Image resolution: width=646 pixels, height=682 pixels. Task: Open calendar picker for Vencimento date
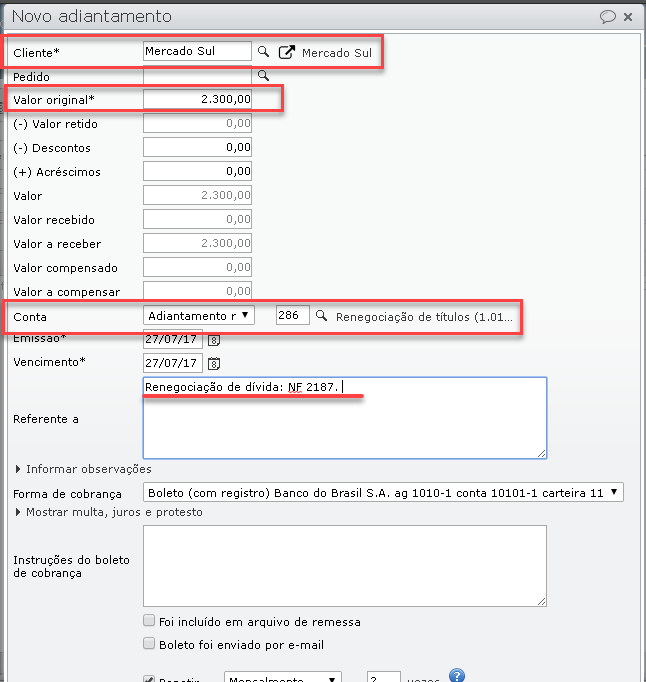tap(214, 363)
